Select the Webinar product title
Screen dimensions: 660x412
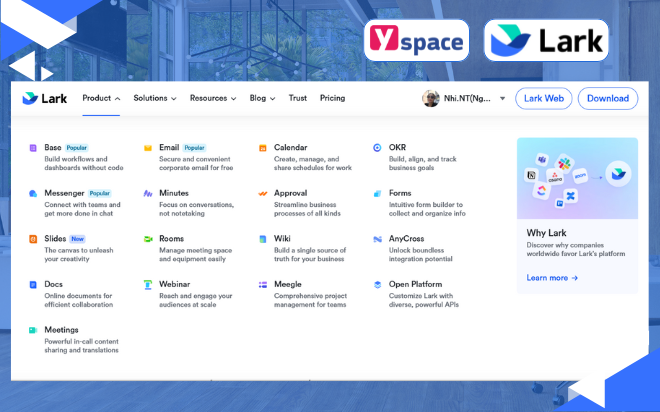175,284
